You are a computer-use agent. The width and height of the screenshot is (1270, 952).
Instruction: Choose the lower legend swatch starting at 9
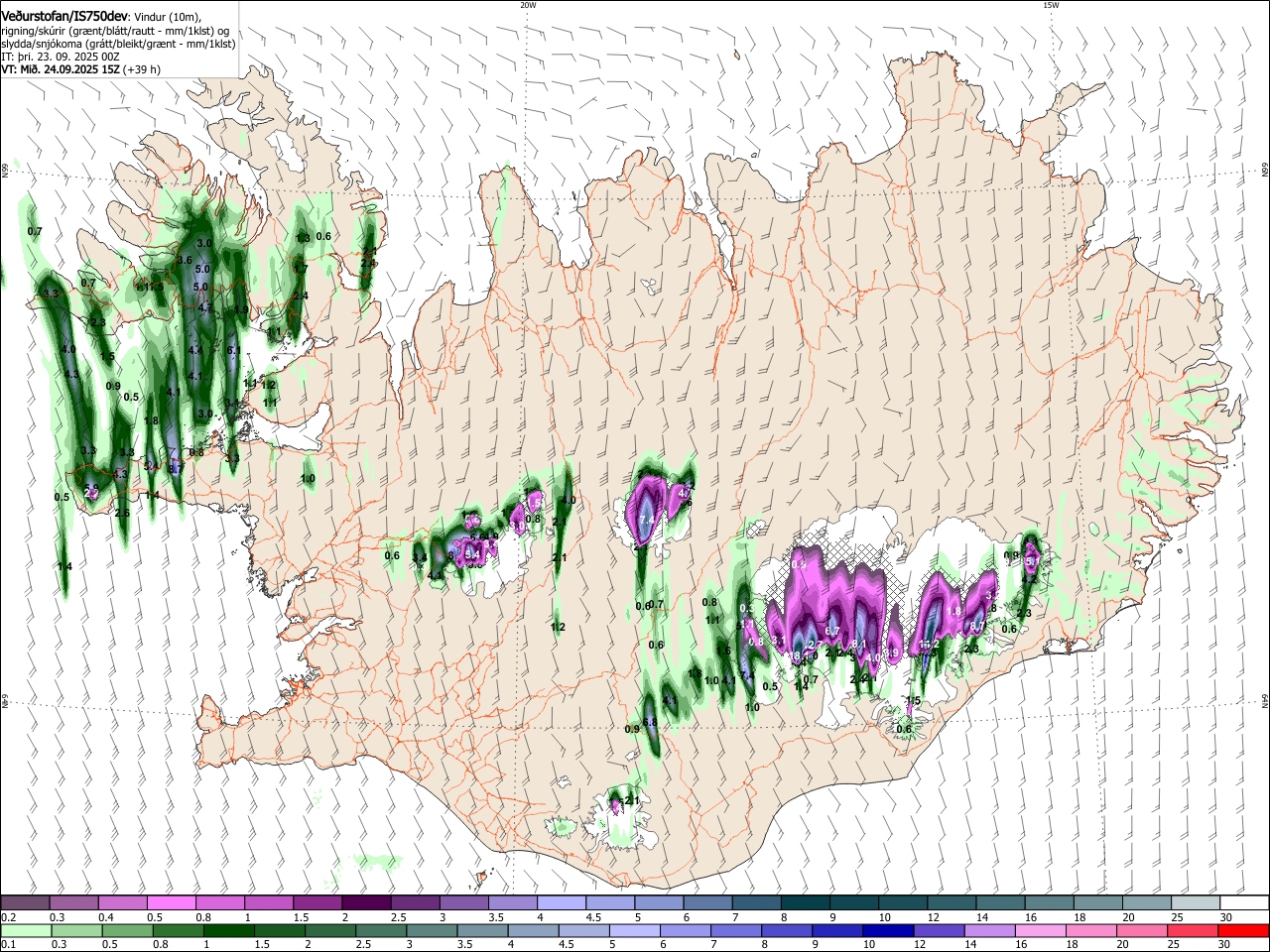point(837,930)
